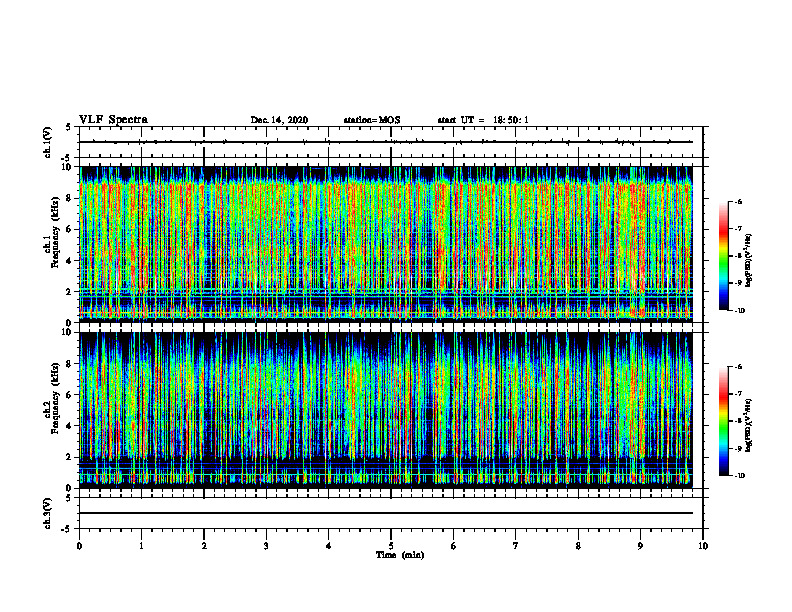Click the 10 kHz tick label on the ch.1 axis
This screenshot has height=612, width=792.
coord(68,167)
